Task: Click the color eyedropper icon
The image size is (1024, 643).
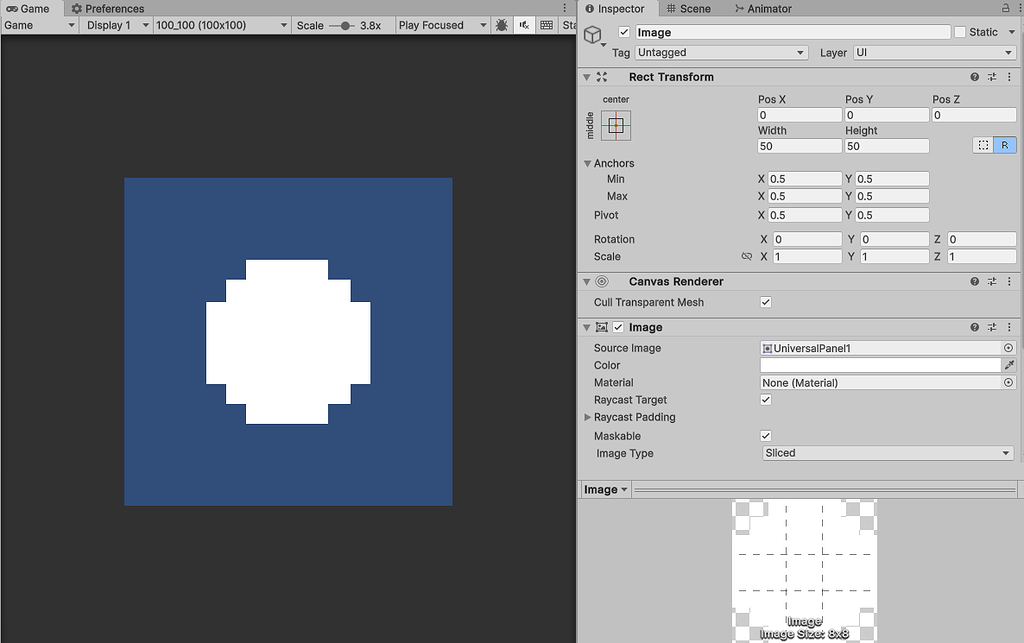Action: point(1009,365)
